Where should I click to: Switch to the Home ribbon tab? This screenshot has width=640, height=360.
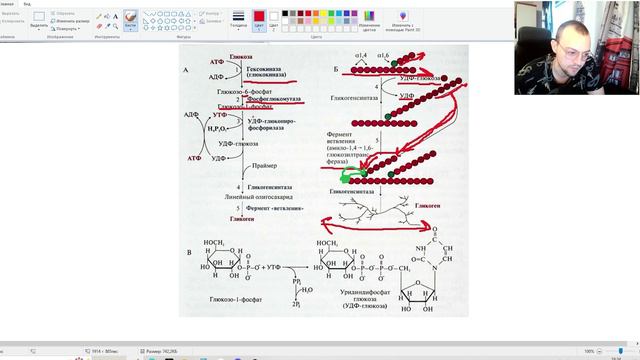7,4
